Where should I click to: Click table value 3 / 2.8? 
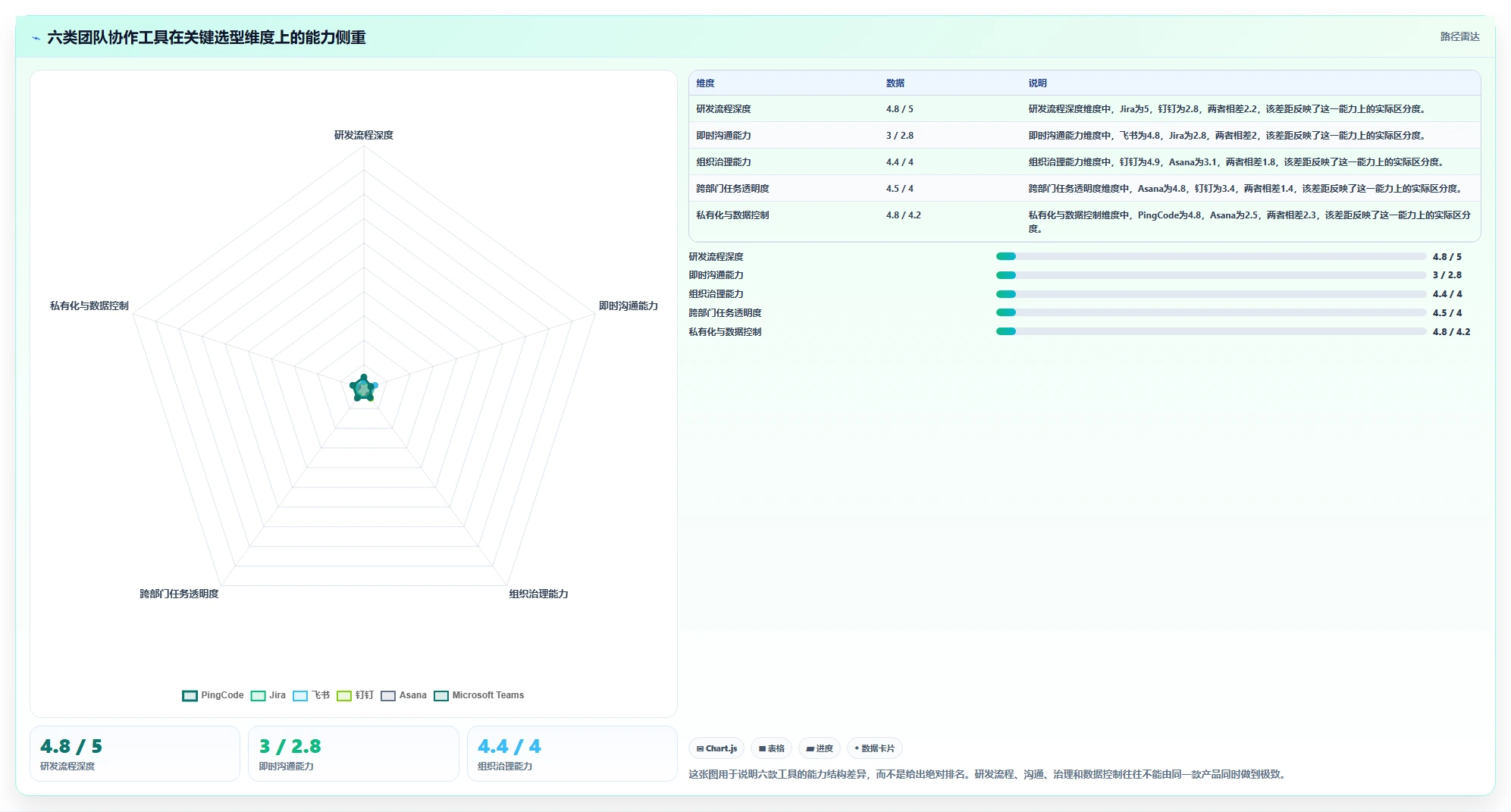point(900,136)
